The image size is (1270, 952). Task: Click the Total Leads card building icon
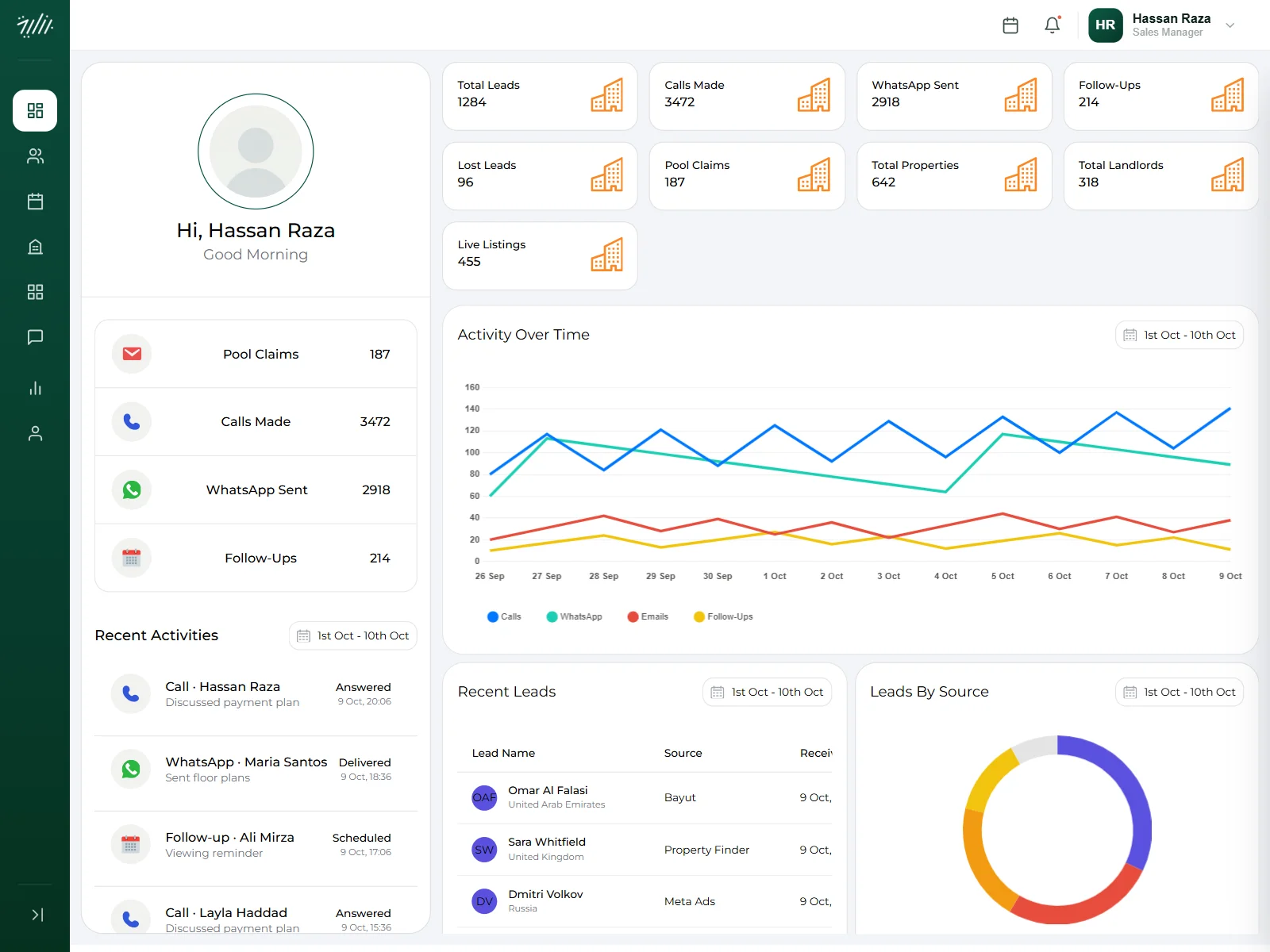pyautogui.click(x=607, y=95)
